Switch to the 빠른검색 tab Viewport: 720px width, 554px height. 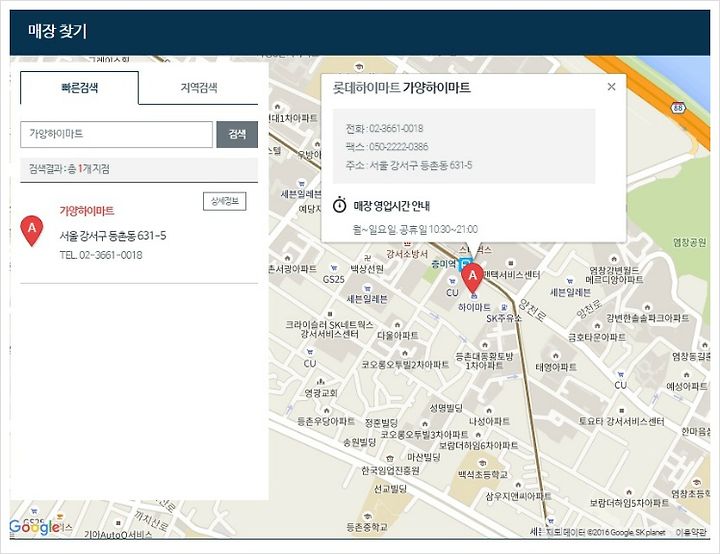point(79,88)
